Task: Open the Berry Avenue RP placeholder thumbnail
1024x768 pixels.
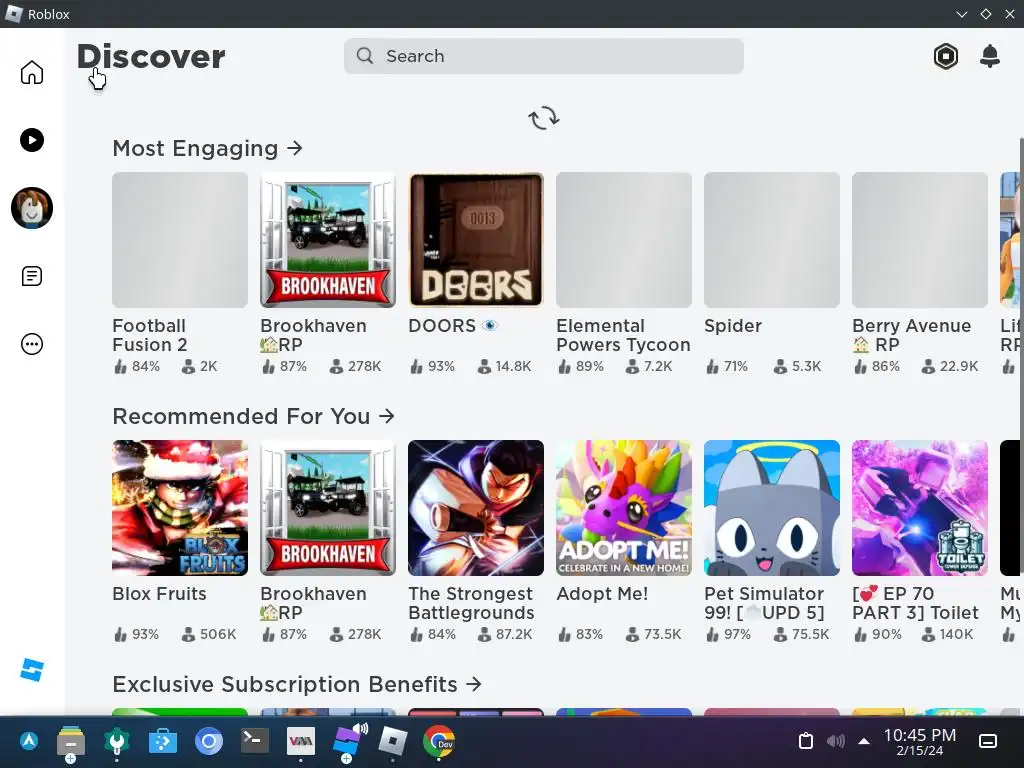Action: [920, 240]
